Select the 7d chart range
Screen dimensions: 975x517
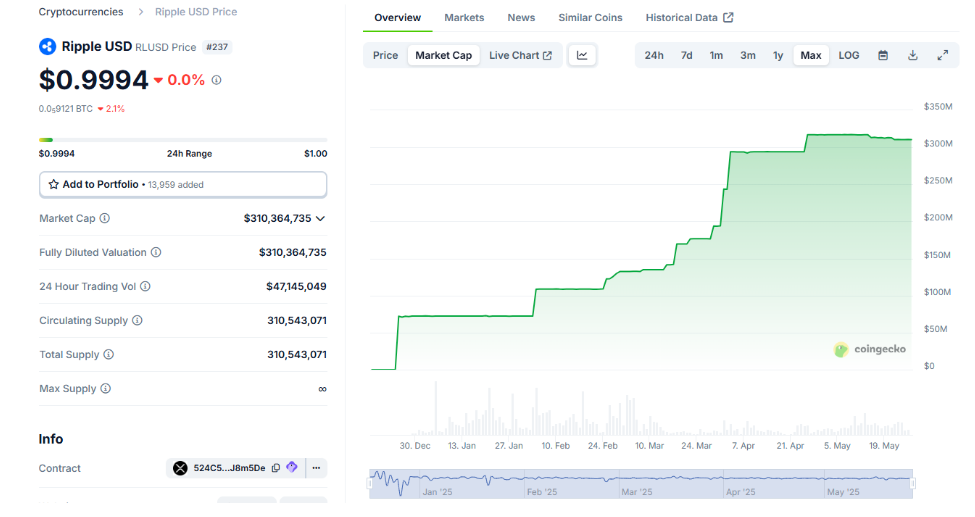(686, 55)
